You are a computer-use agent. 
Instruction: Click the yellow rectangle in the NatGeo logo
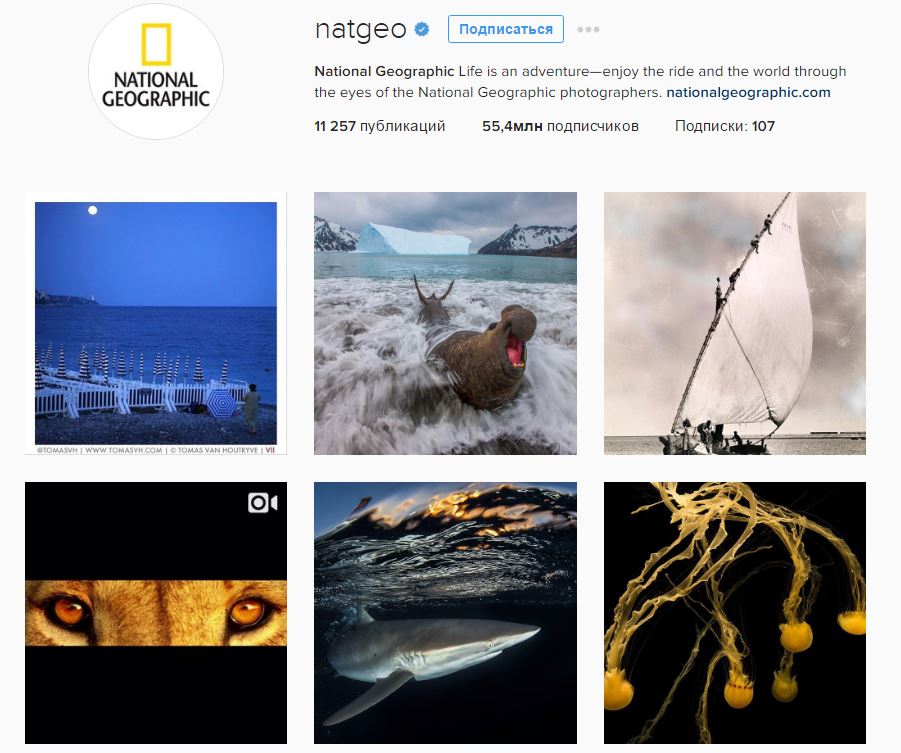point(156,44)
